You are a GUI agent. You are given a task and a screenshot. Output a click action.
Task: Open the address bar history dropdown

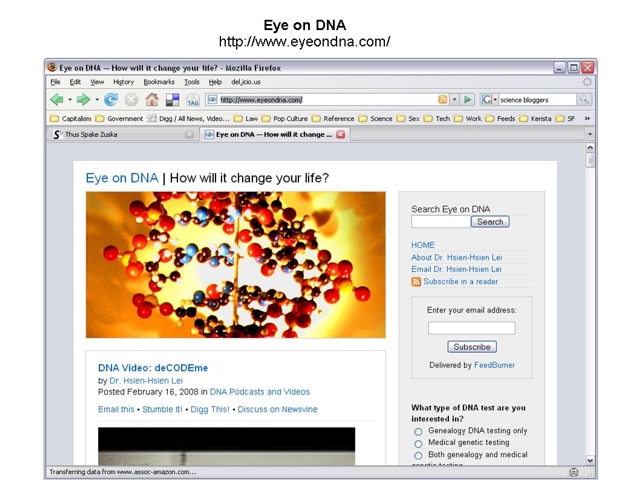click(x=454, y=100)
